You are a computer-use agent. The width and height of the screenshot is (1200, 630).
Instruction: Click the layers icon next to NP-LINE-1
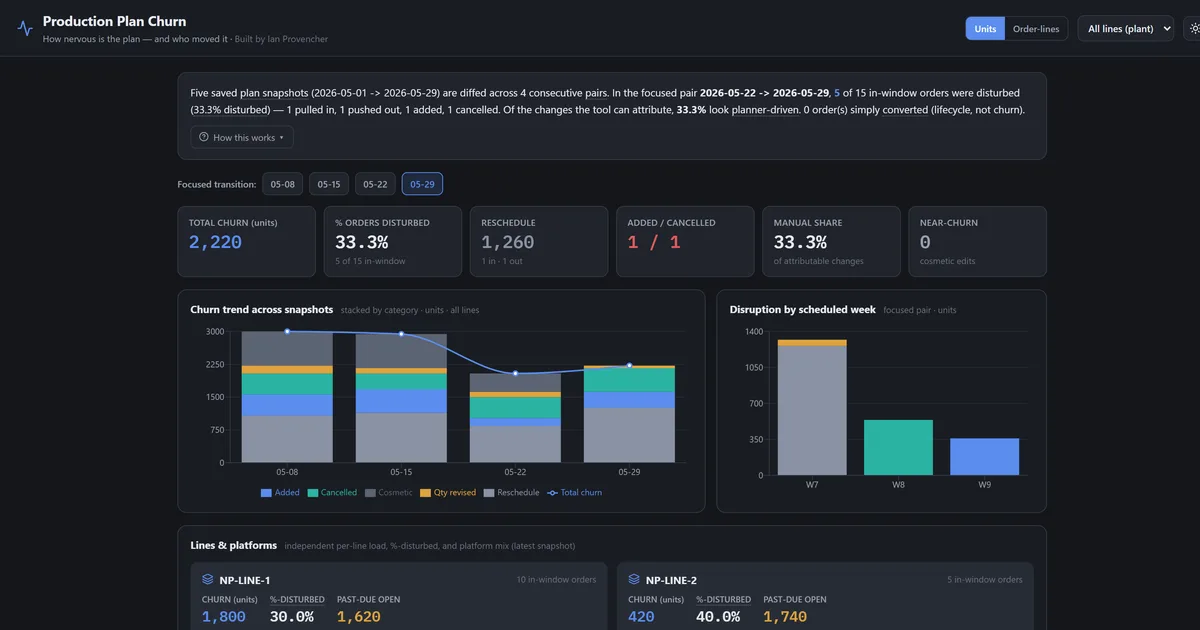(x=208, y=580)
